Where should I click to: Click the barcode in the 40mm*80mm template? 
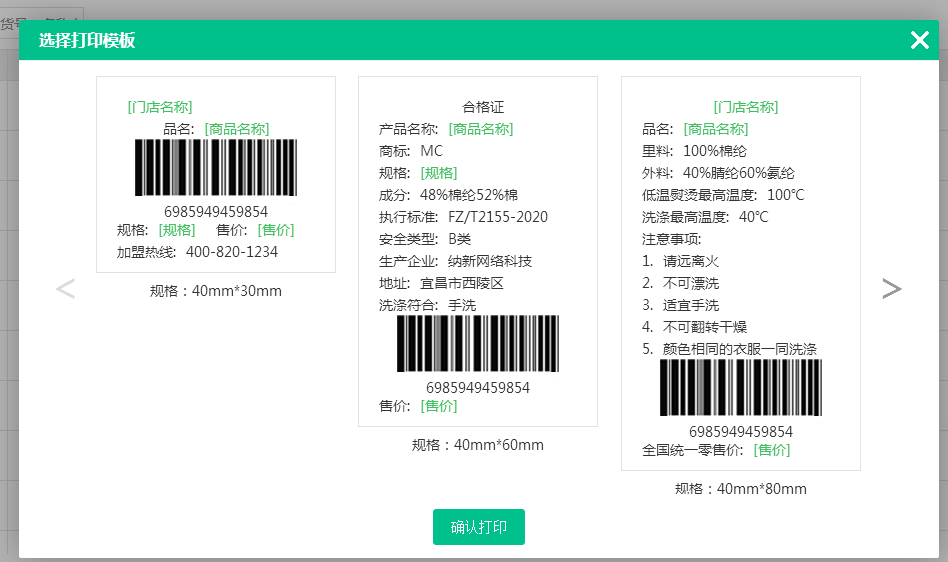pos(740,388)
